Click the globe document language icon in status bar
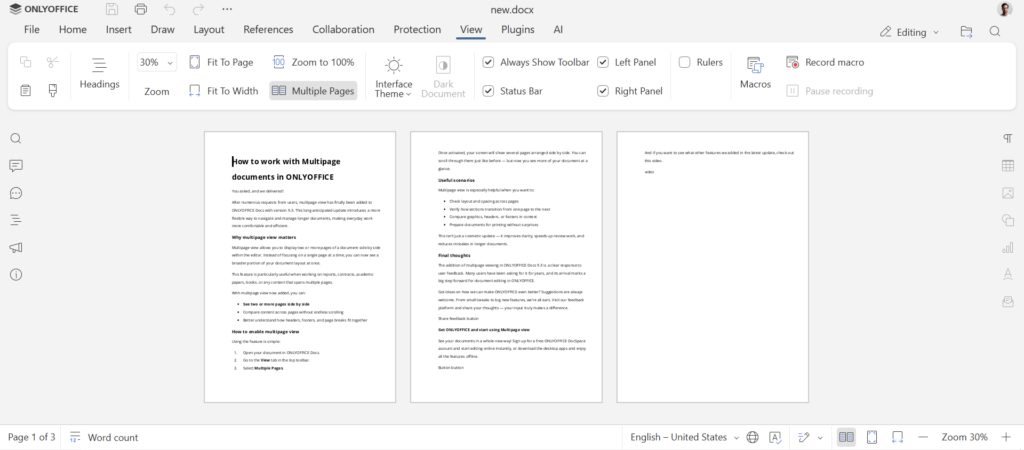 point(752,438)
